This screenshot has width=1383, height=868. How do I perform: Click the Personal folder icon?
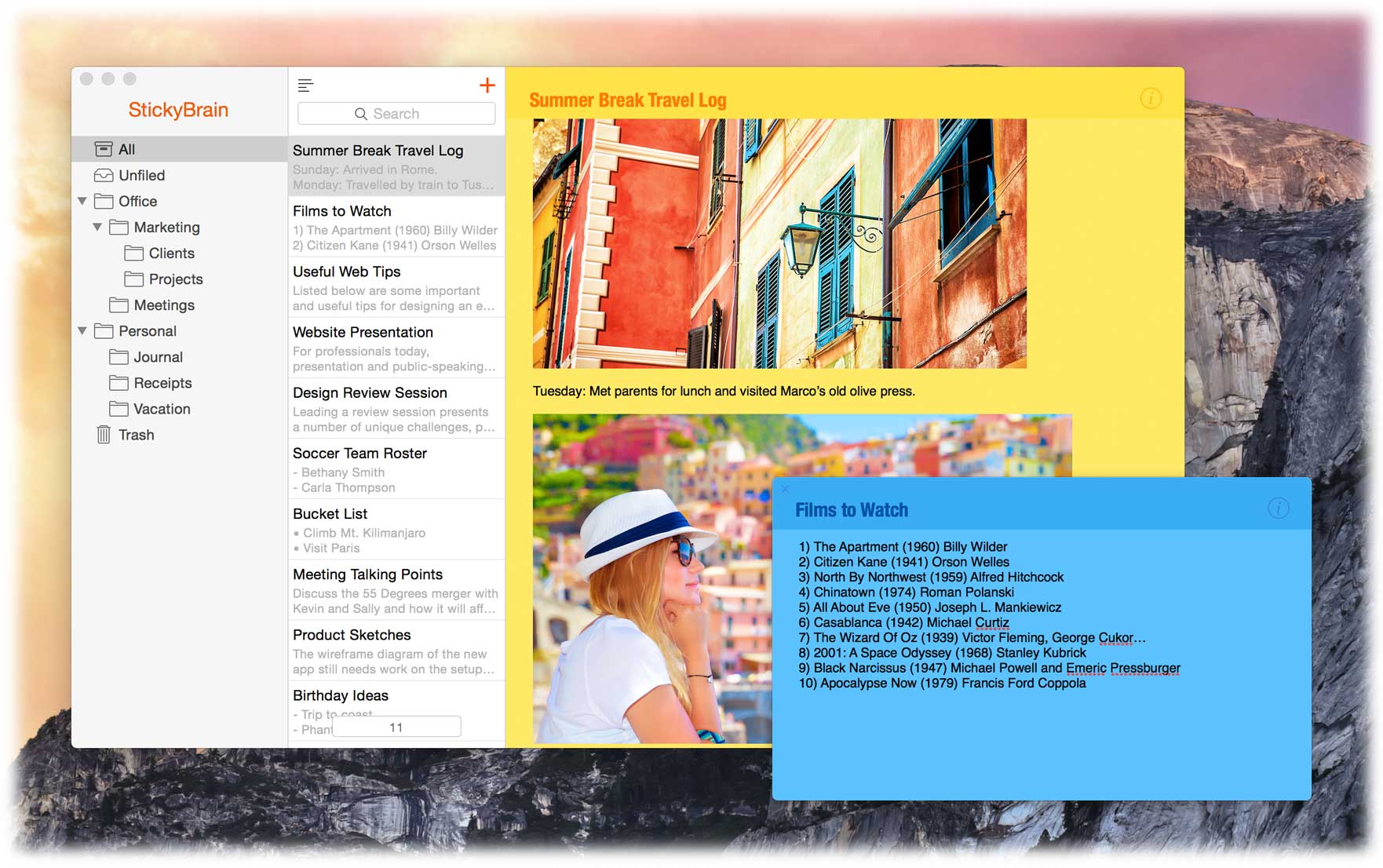click(x=104, y=330)
